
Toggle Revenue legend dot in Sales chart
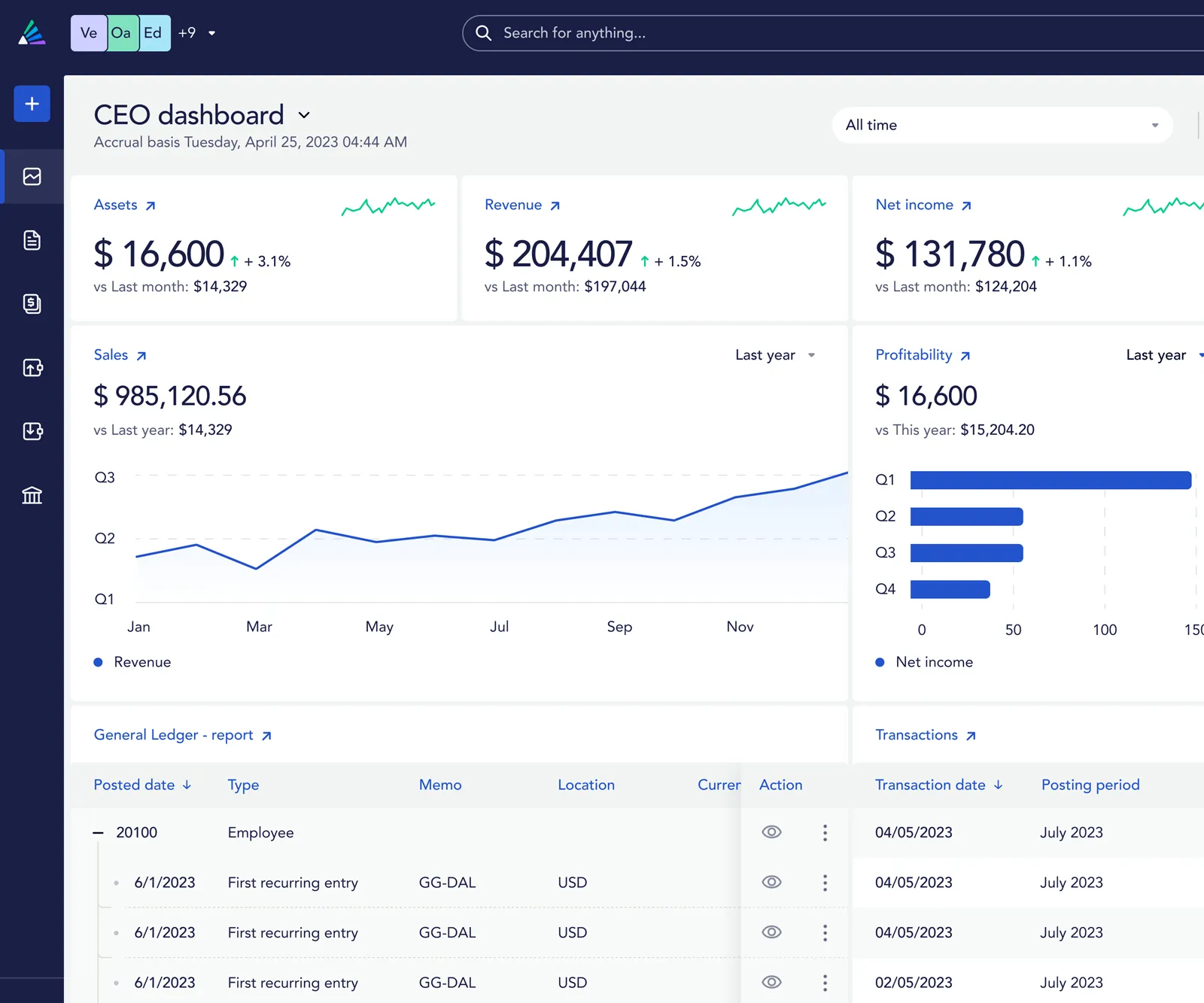(98, 662)
